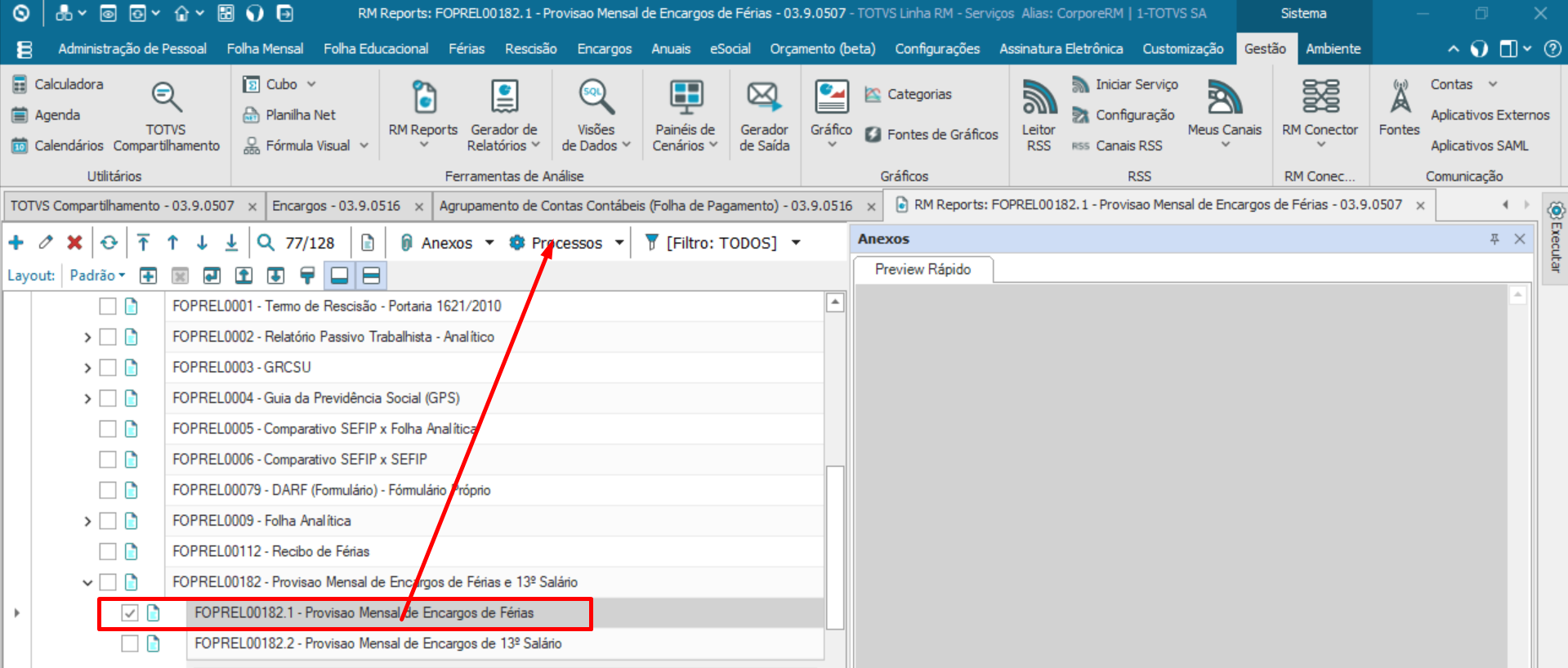Collapse the FOPREL00182 Provisao Mensal group

click(x=87, y=583)
